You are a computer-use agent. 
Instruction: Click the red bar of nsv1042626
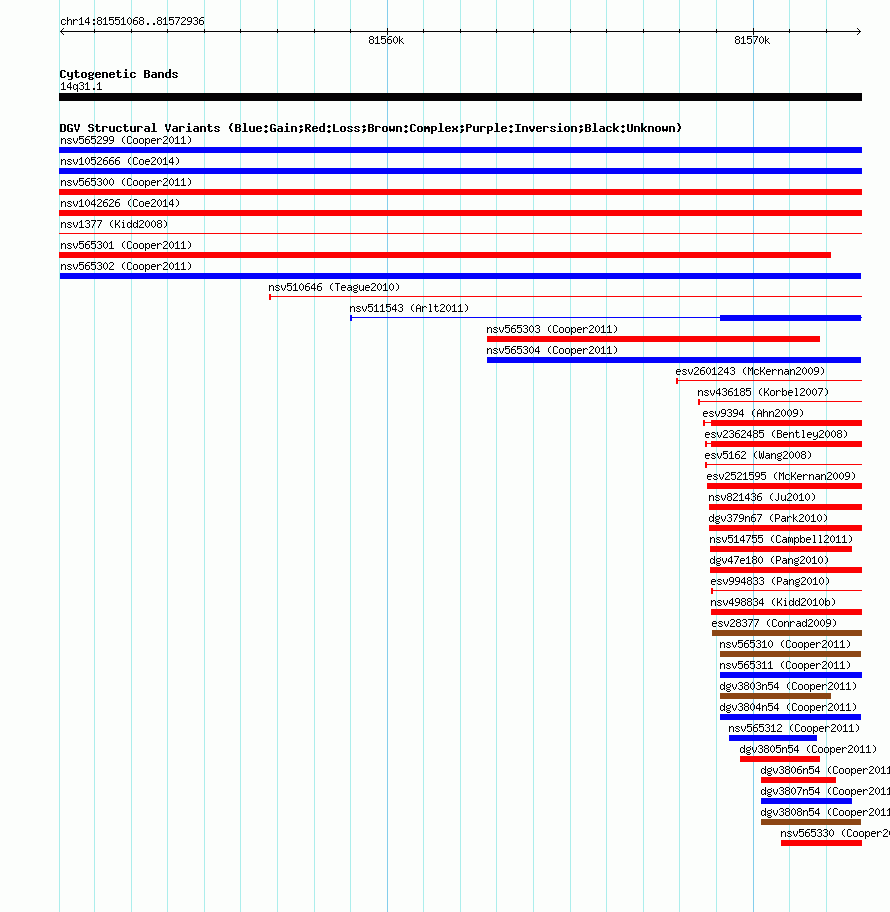pos(460,213)
